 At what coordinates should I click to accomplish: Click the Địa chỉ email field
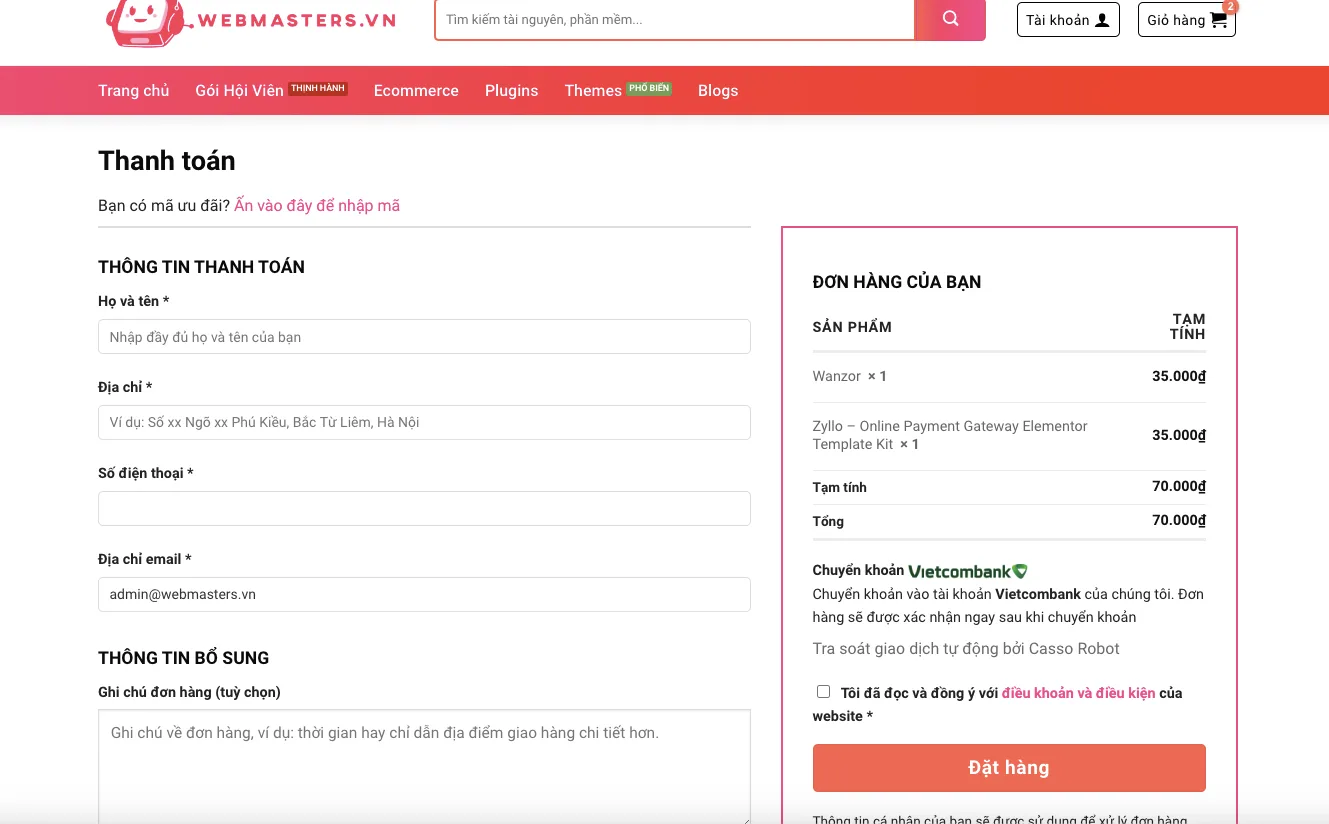point(424,594)
